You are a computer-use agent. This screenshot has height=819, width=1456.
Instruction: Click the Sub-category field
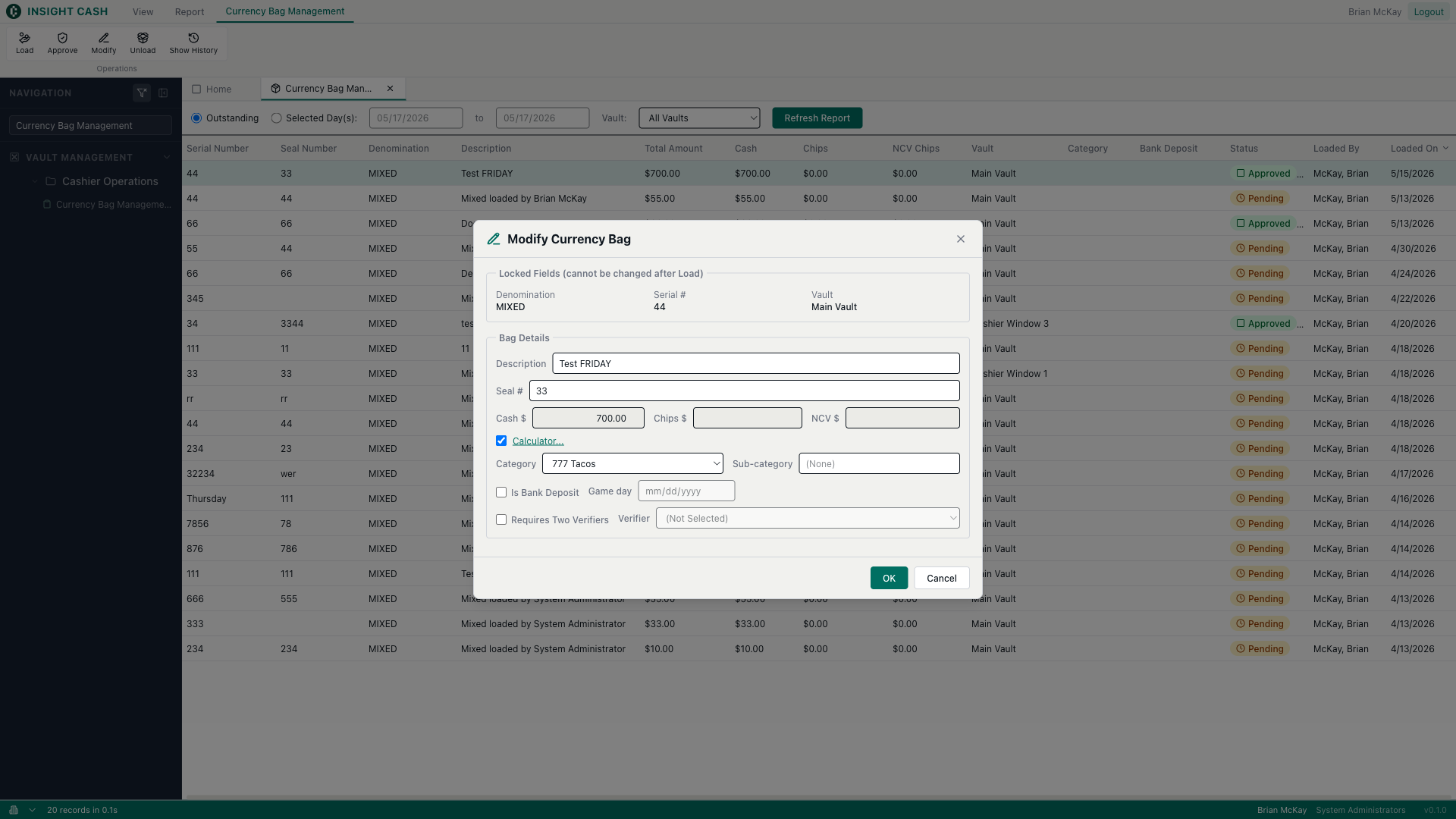(x=879, y=463)
